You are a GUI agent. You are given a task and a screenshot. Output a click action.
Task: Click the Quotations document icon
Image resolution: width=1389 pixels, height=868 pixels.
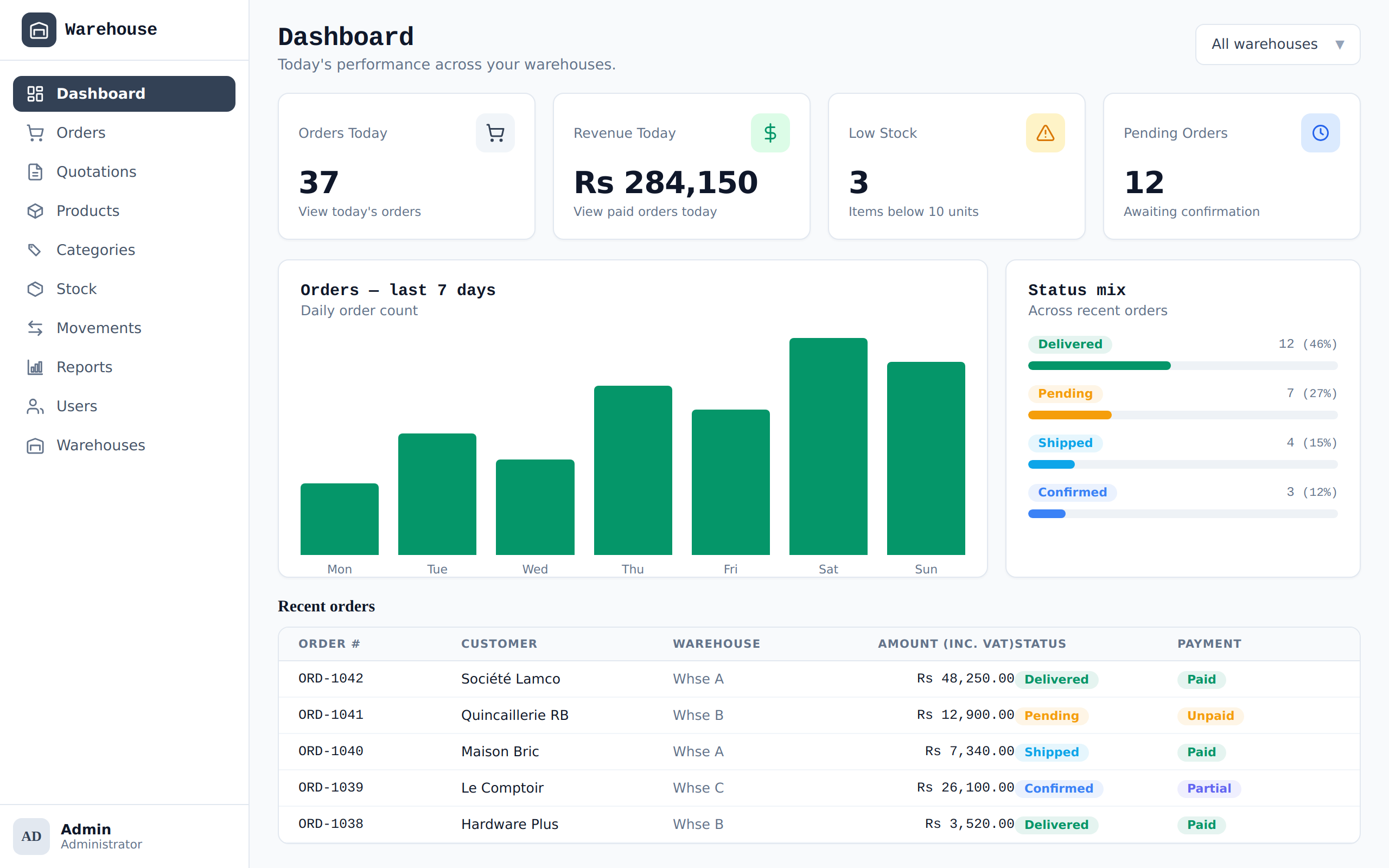coord(36,171)
